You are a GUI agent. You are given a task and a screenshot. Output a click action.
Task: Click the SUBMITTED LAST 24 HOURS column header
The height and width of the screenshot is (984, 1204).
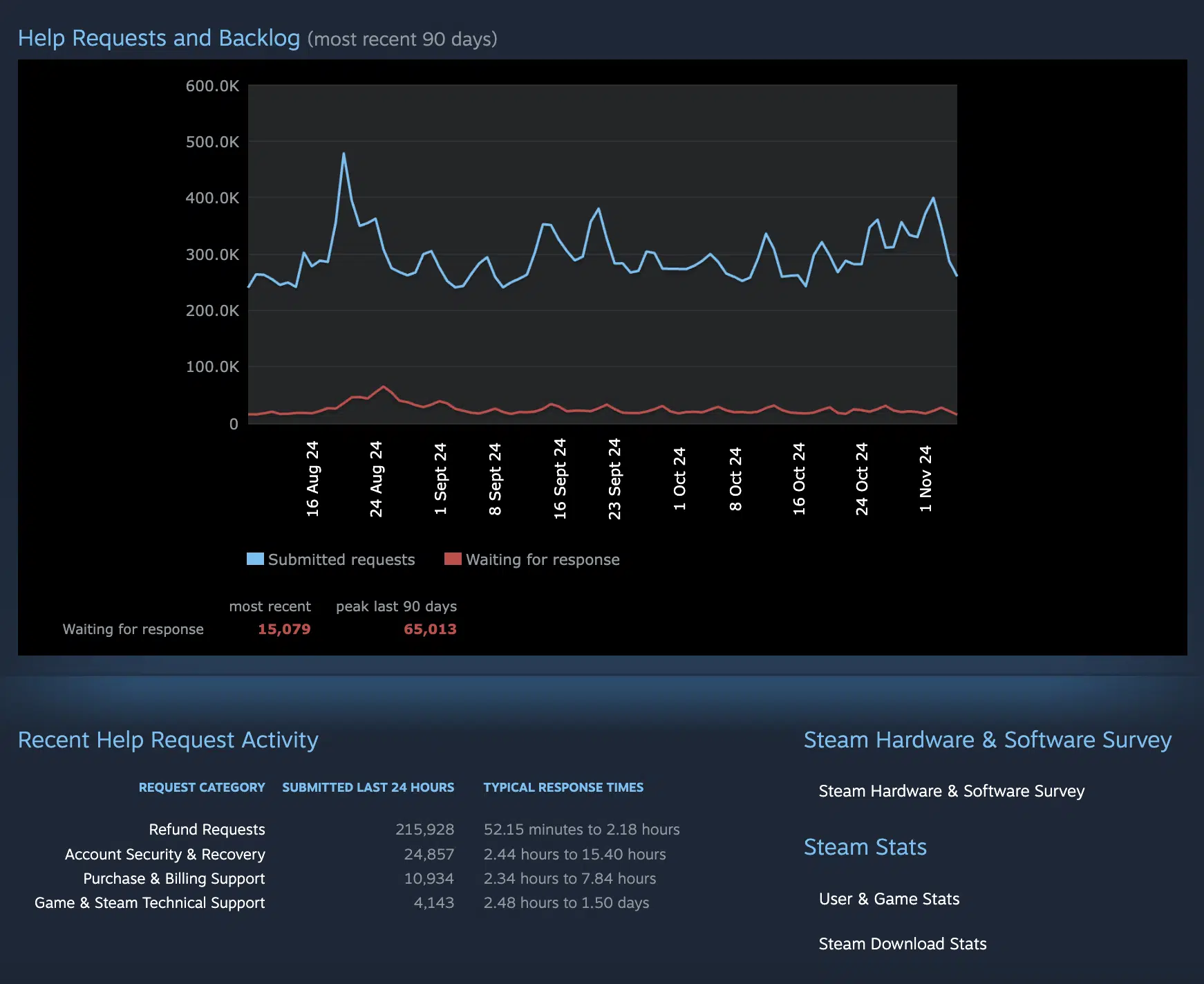[368, 788]
